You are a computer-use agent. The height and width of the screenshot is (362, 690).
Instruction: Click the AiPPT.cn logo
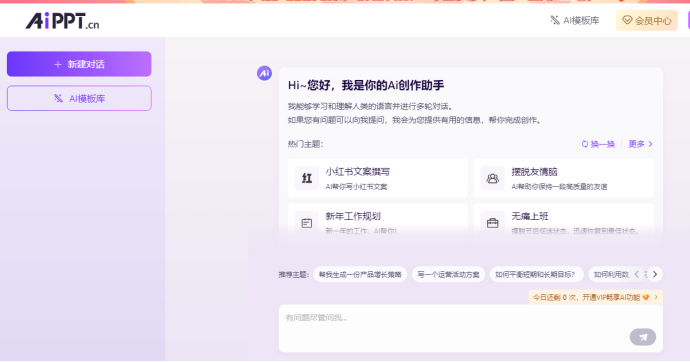[62, 21]
